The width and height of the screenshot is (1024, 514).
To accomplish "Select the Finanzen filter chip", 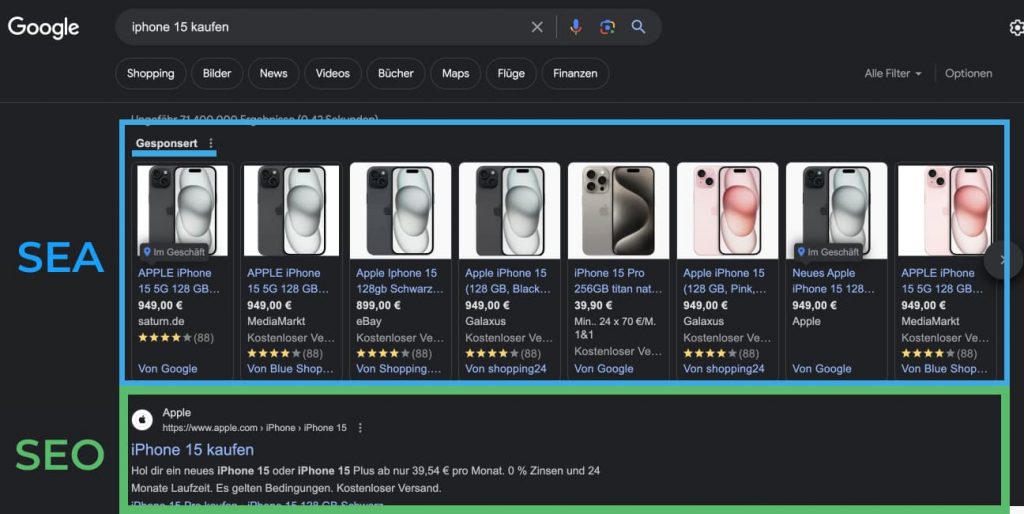I will [575, 73].
